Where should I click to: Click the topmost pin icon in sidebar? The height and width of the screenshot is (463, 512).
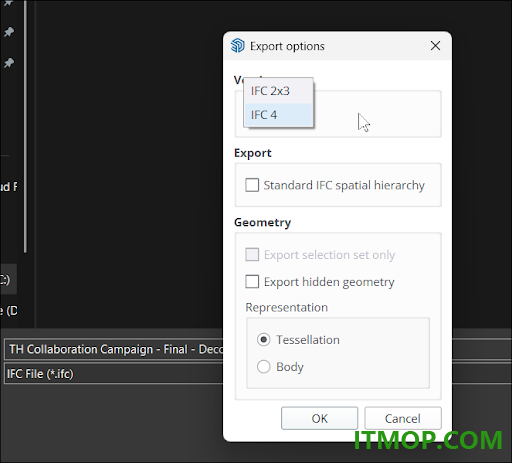coord(8,3)
